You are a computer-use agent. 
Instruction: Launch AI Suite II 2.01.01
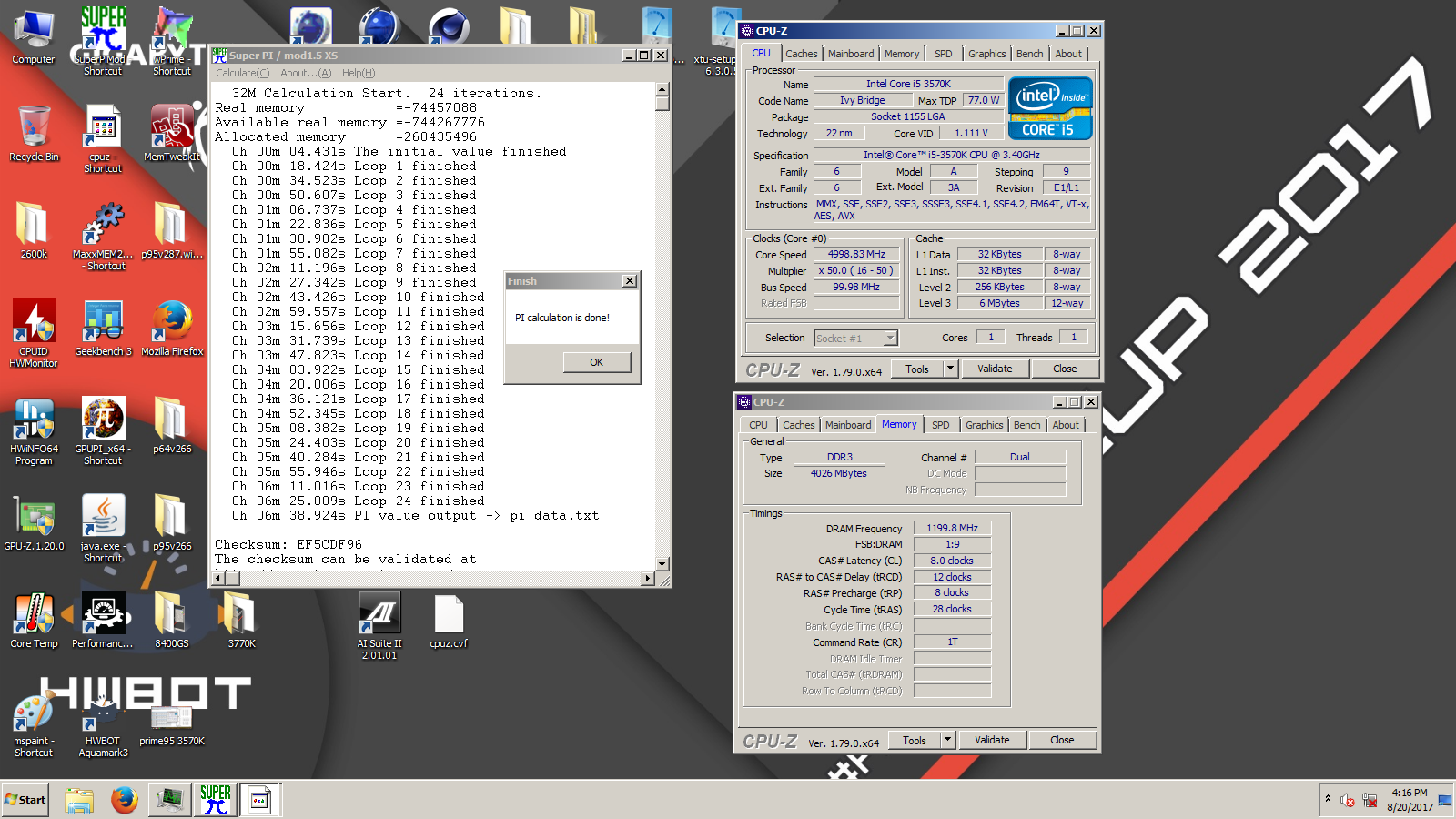pyautogui.click(x=379, y=625)
